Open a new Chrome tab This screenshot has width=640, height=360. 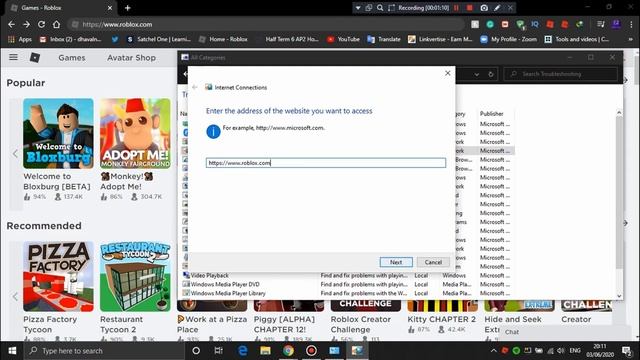[x=127, y=8]
